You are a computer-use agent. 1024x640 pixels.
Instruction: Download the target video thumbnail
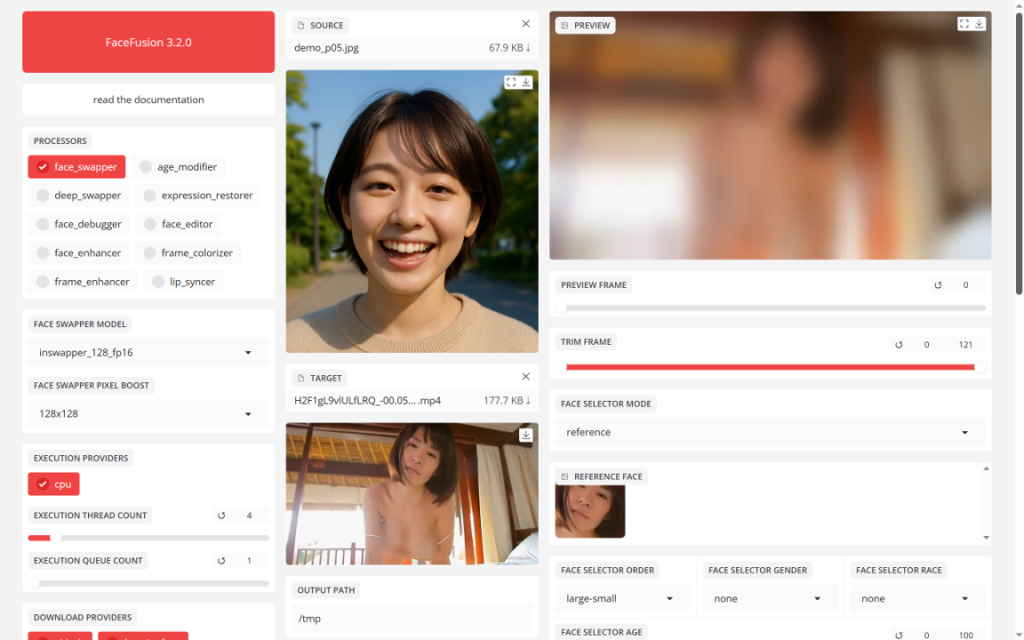(526, 436)
